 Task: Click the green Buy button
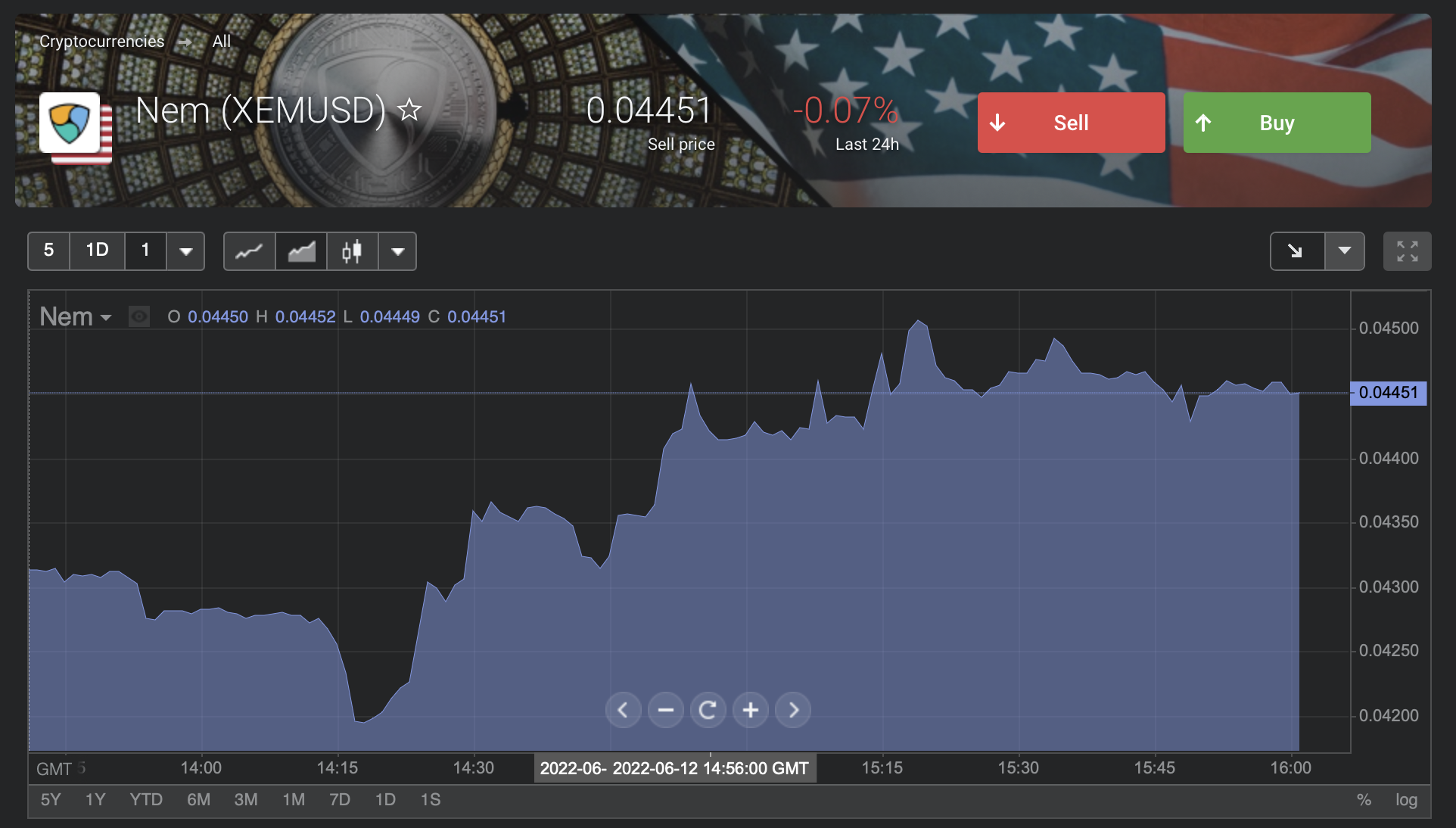pos(1277,123)
